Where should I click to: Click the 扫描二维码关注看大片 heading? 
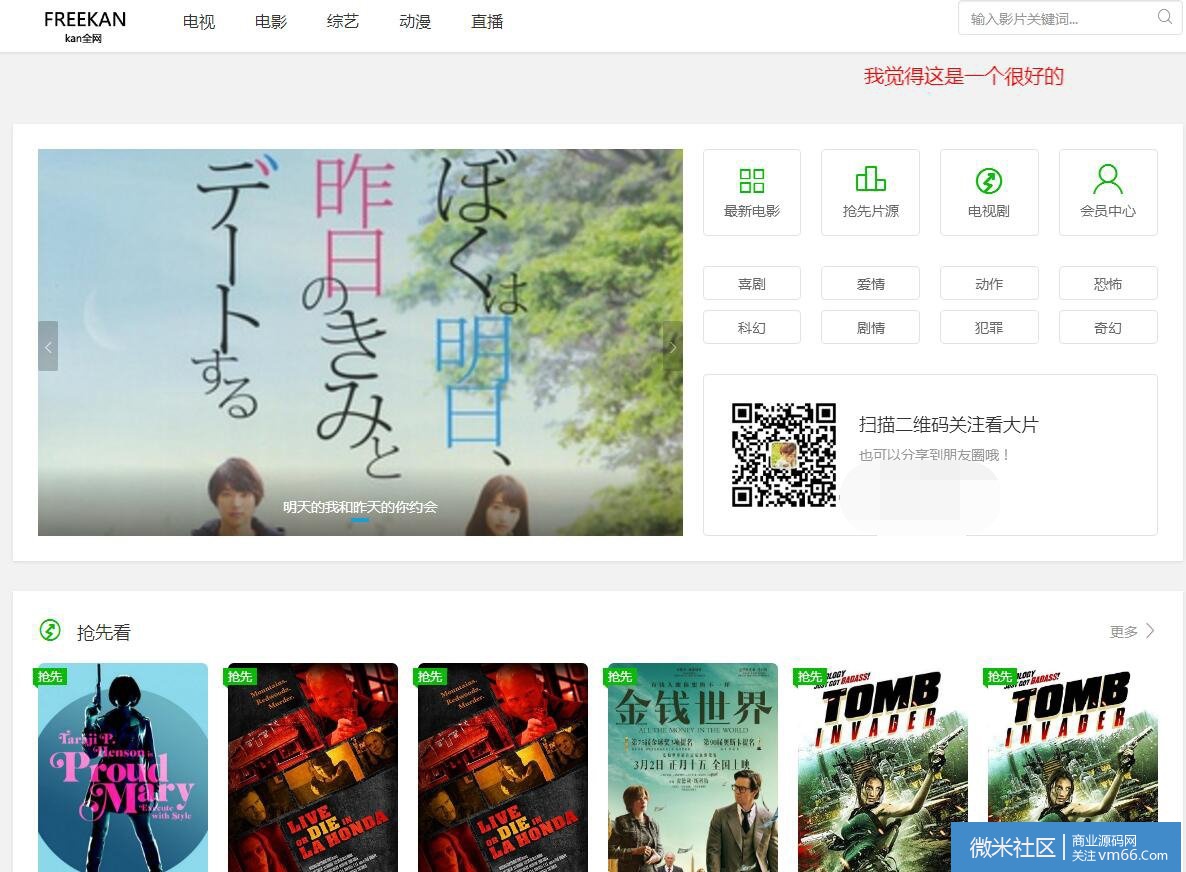948,424
